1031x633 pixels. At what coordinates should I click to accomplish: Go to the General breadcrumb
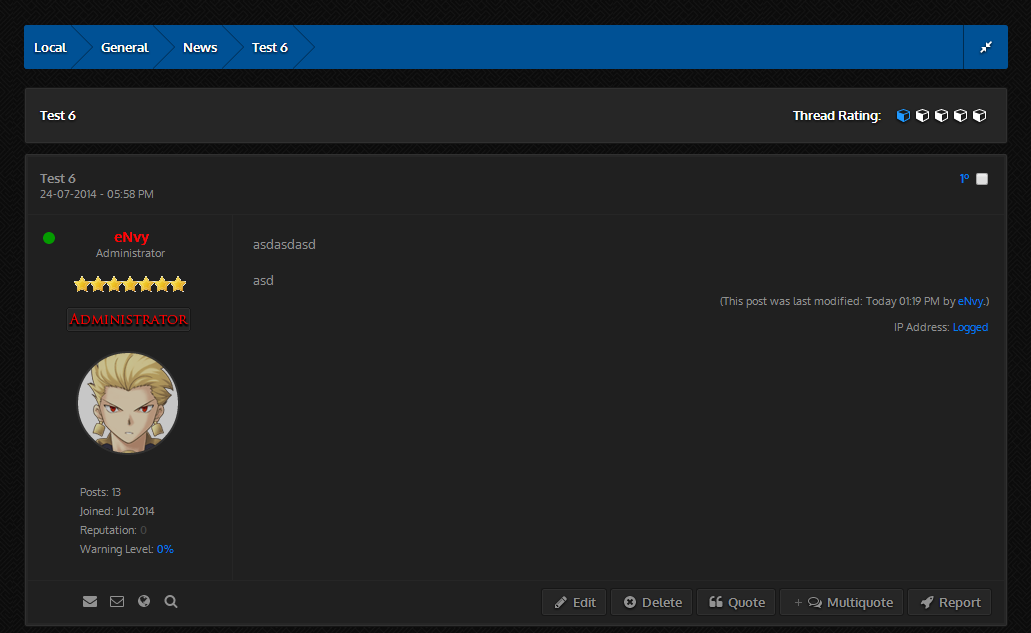pos(124,47)
